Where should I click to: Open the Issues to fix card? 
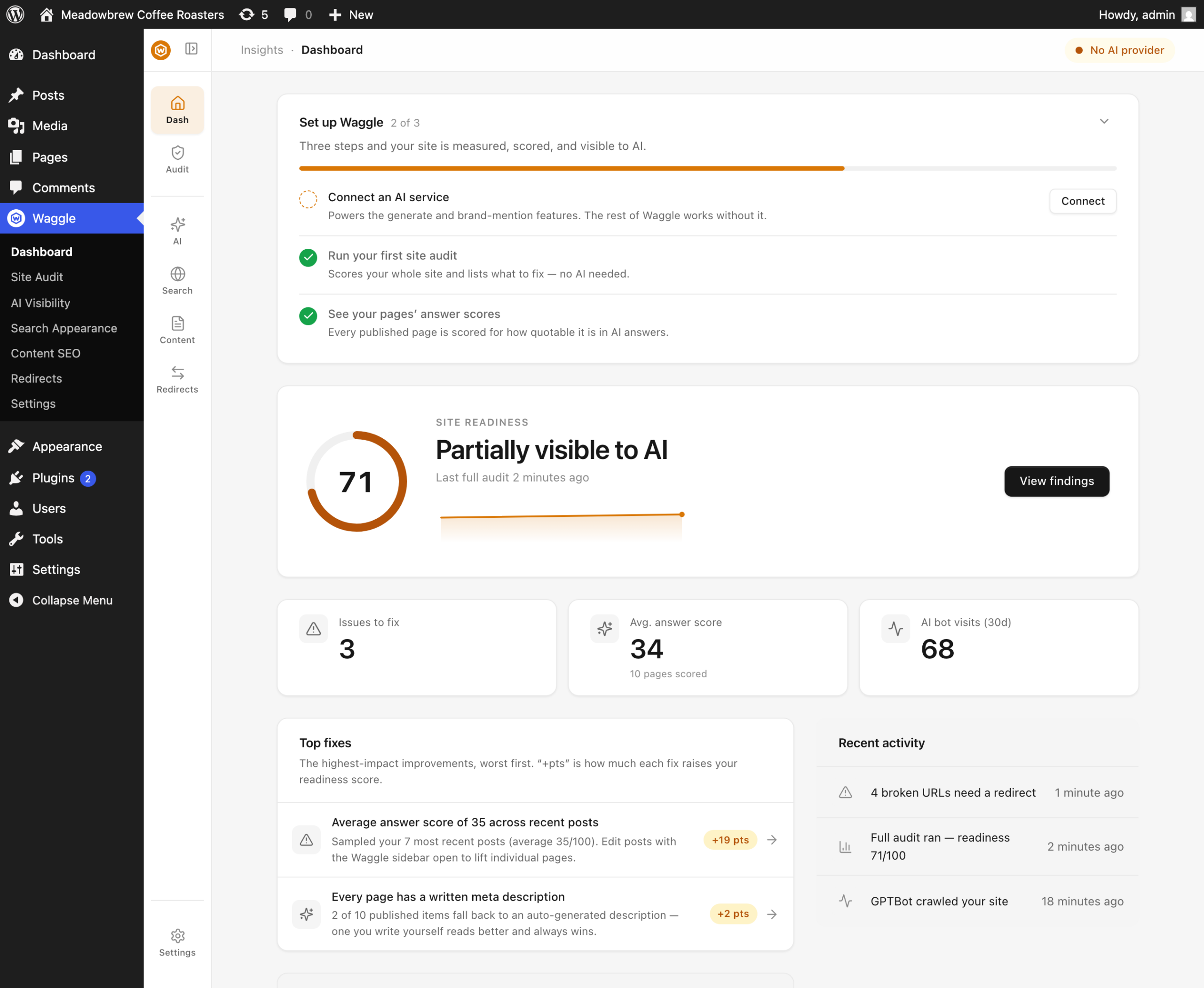(x=417, y=647)
